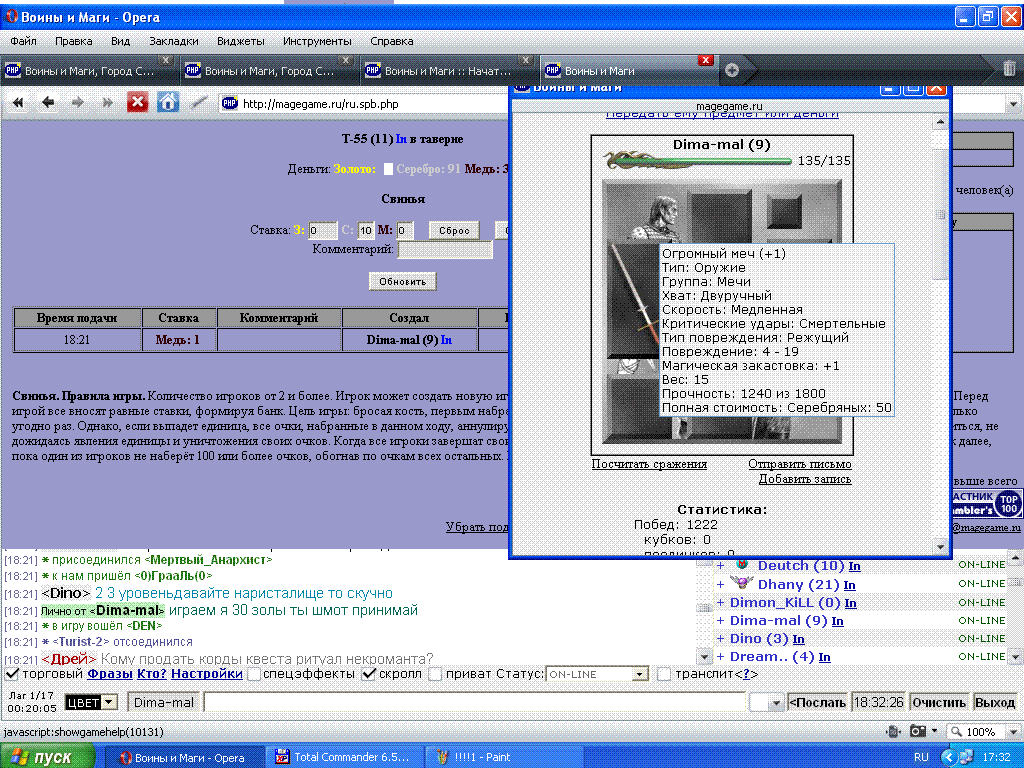Open the ЦВЕТ color dropdown

(x=91, y=703)
